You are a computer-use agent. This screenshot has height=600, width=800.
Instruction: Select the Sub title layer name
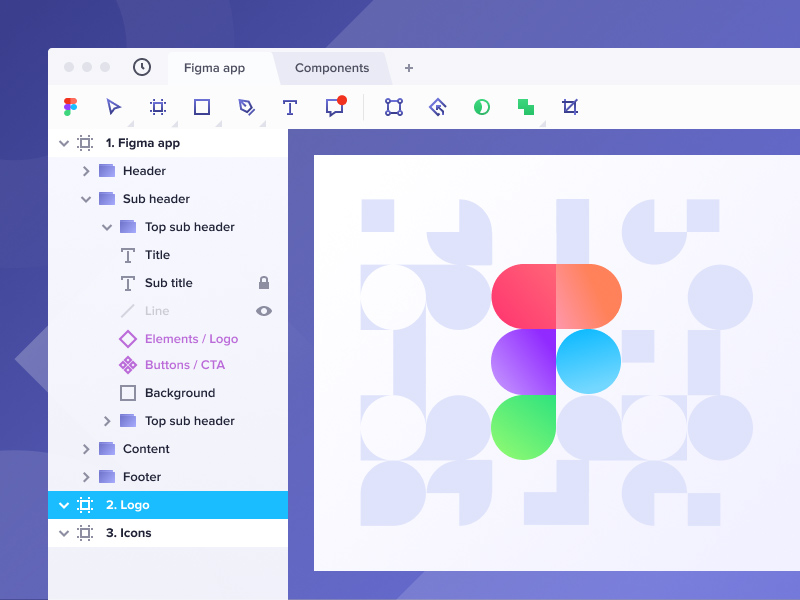(x=168, y=283)
